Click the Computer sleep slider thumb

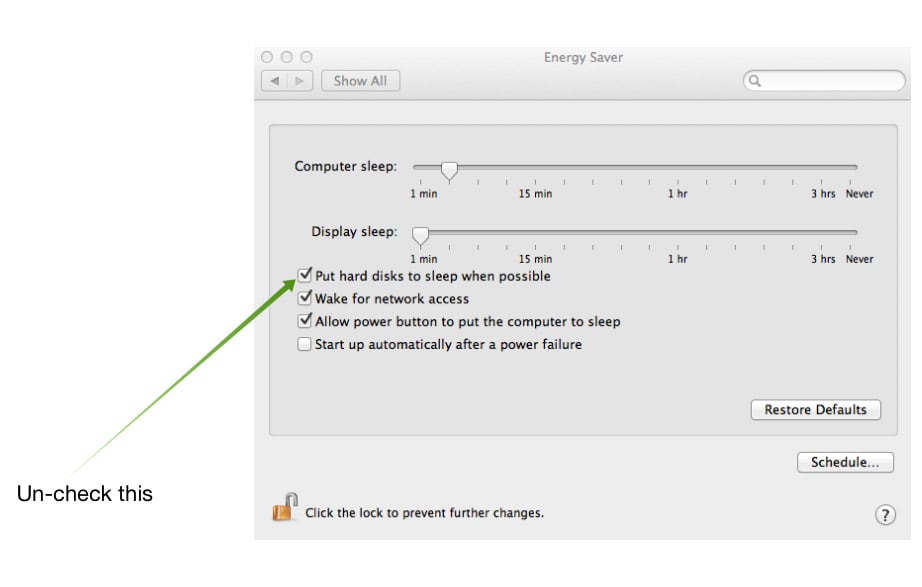pos(449,170)
